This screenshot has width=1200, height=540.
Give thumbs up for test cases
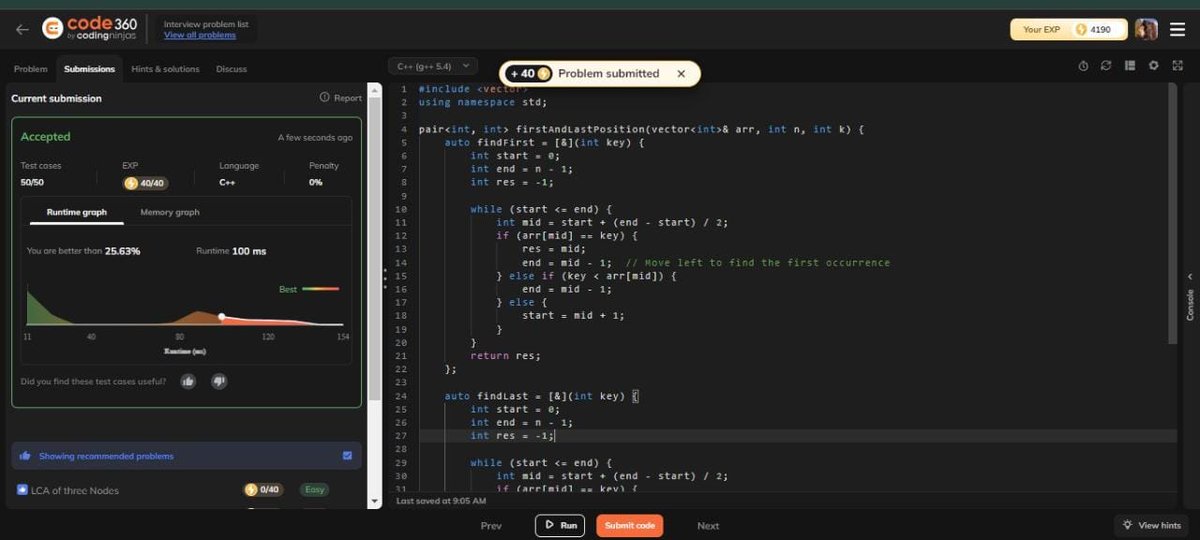[187, 381]
